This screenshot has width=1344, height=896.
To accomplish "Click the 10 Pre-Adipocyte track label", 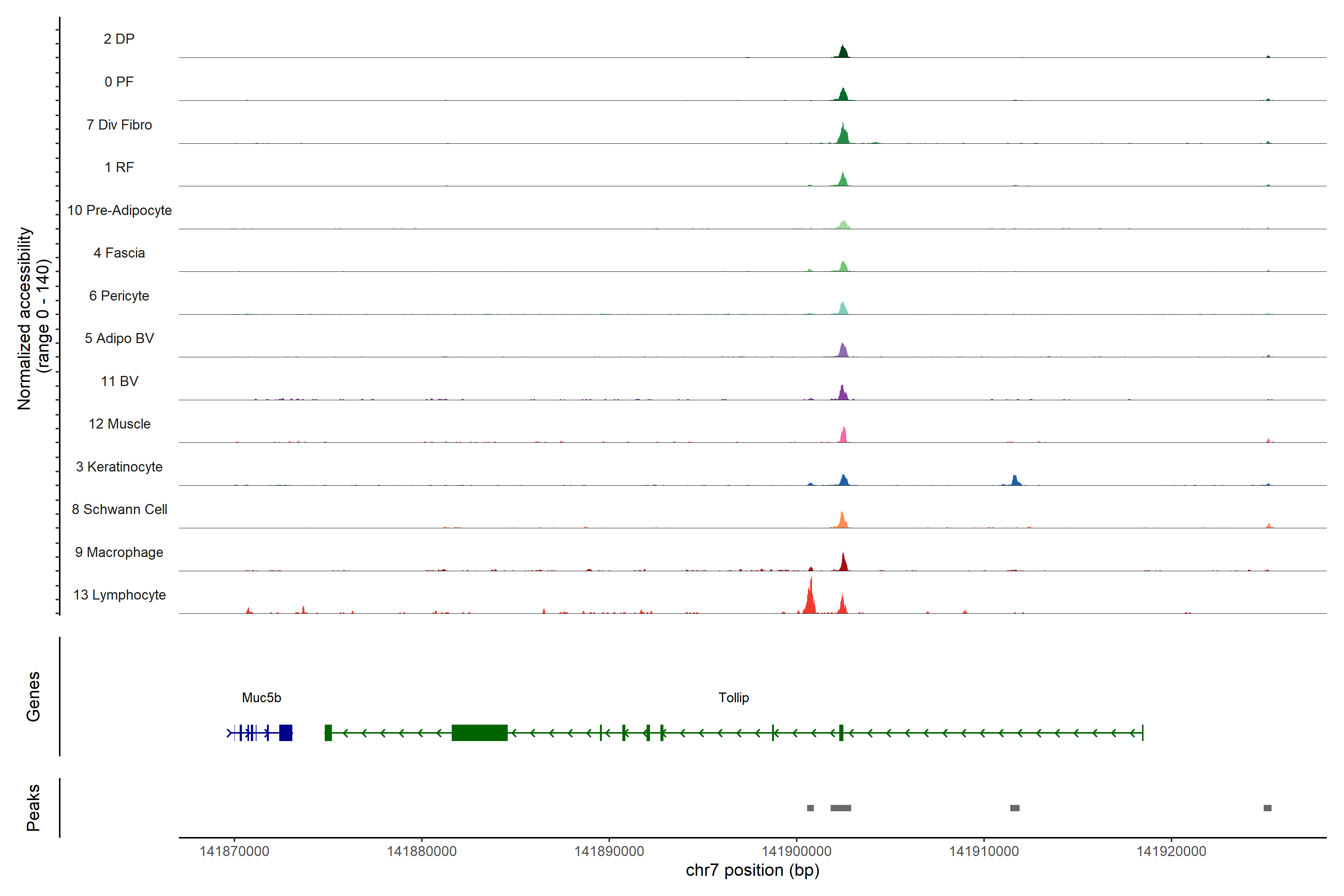I will (x=119, y=210).
